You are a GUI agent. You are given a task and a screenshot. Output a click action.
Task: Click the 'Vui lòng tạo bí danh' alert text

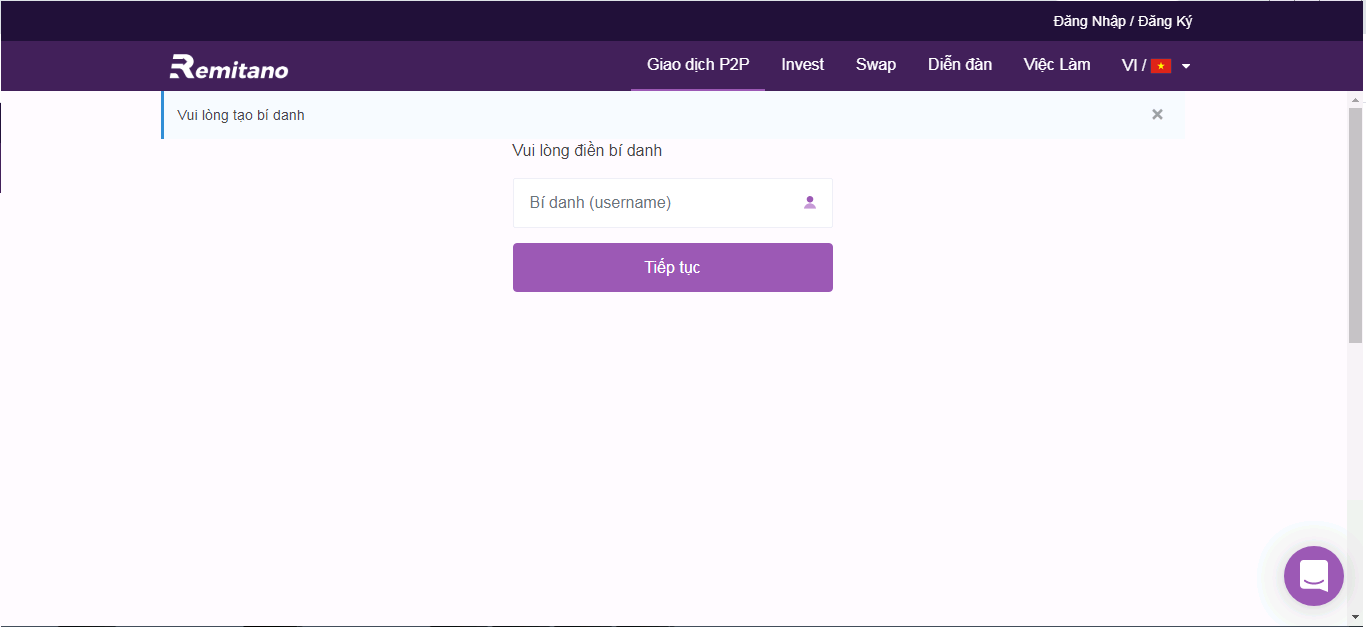pos(241,115)
